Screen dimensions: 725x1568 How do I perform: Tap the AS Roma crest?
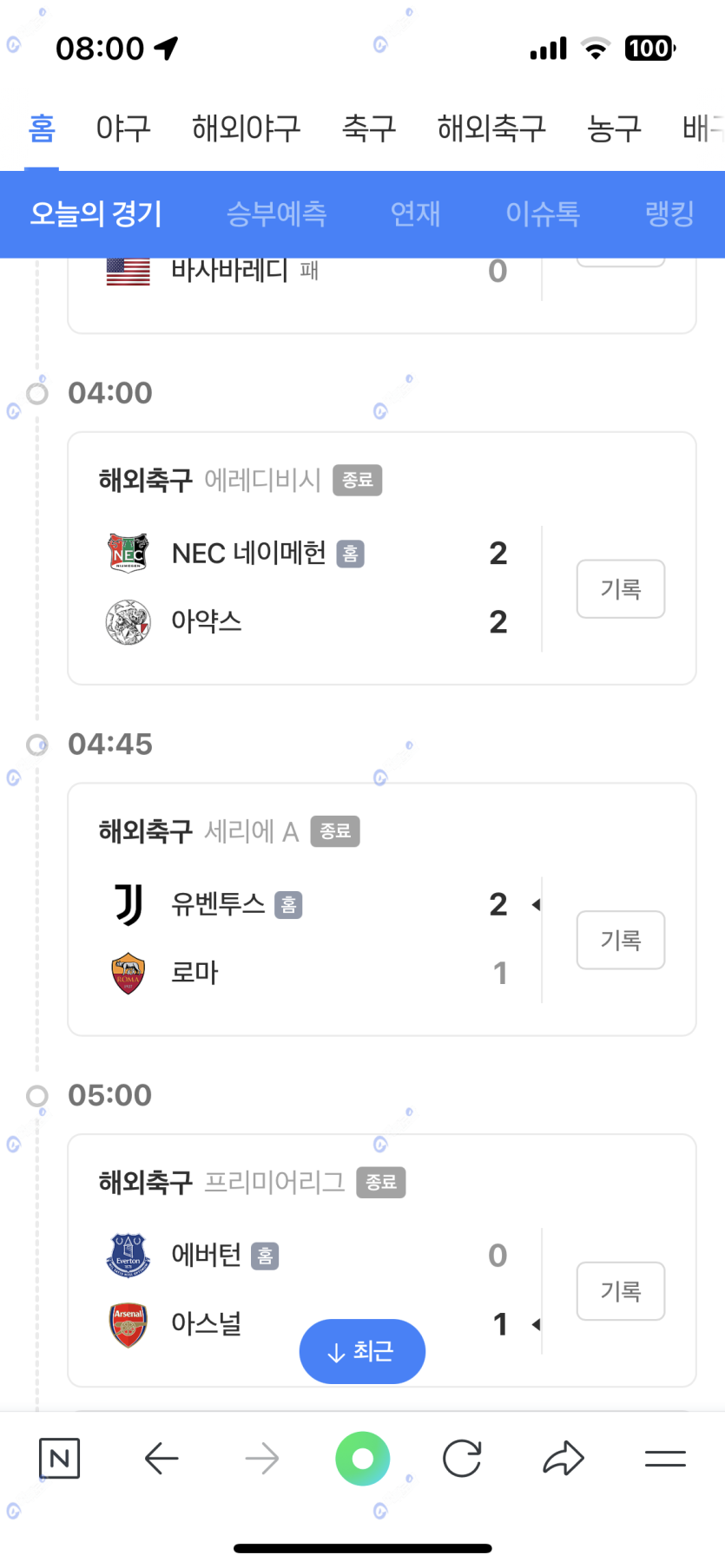129,973
